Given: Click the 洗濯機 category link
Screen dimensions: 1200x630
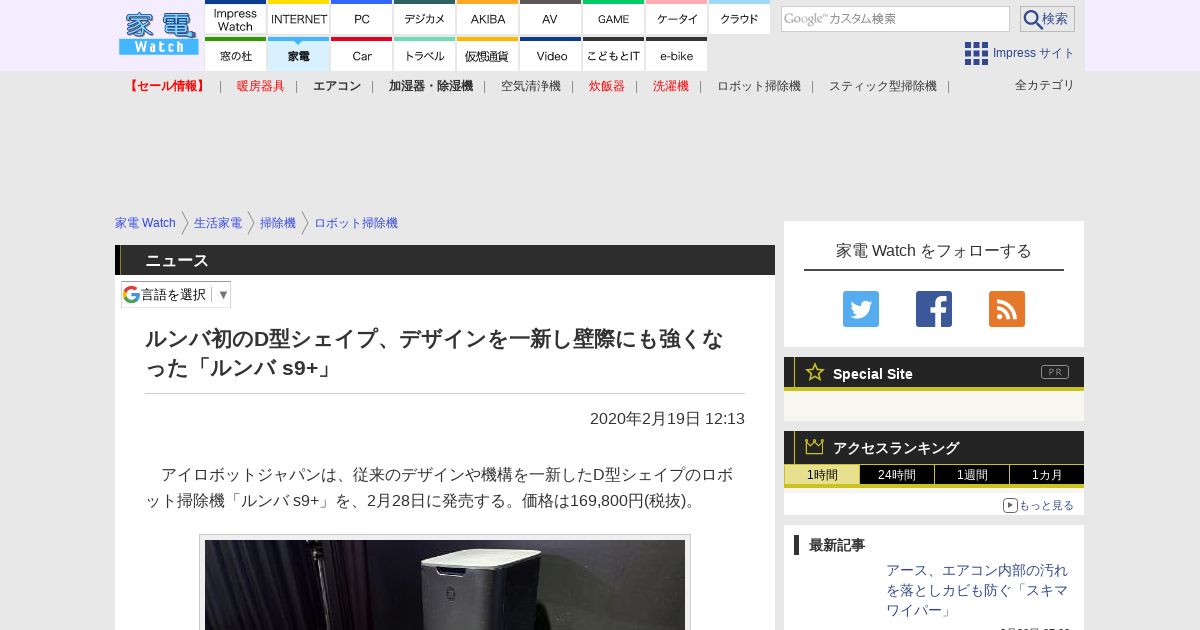Looking at the screenshot, I should pyautogui.click(x=671, y=86).
